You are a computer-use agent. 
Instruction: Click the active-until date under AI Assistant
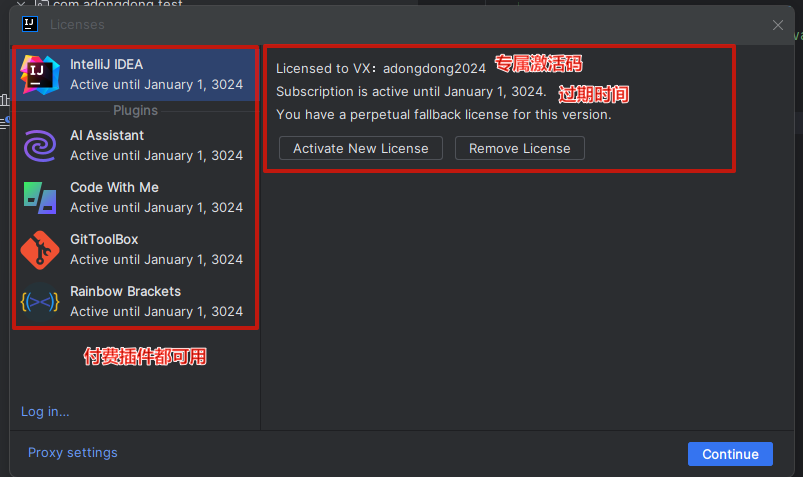(156, 156)
